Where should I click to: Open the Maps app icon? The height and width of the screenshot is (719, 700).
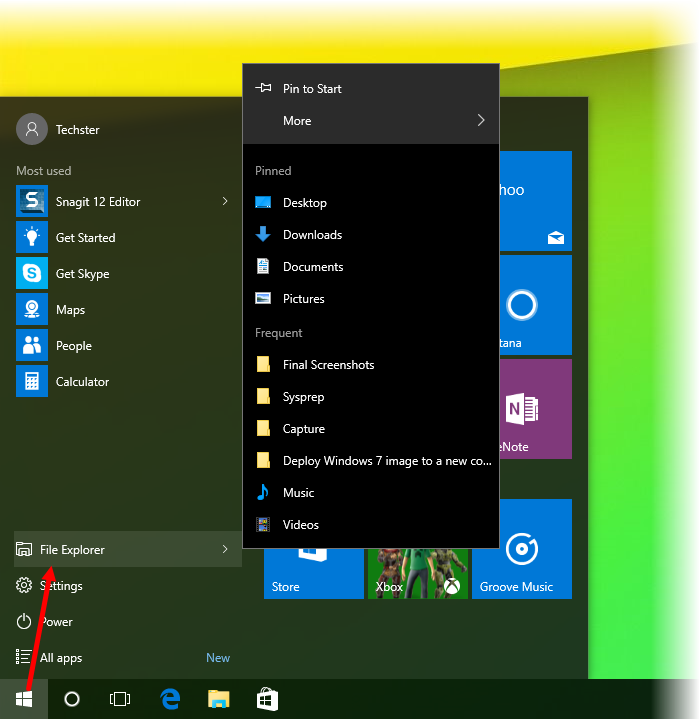tap(32, 309)
